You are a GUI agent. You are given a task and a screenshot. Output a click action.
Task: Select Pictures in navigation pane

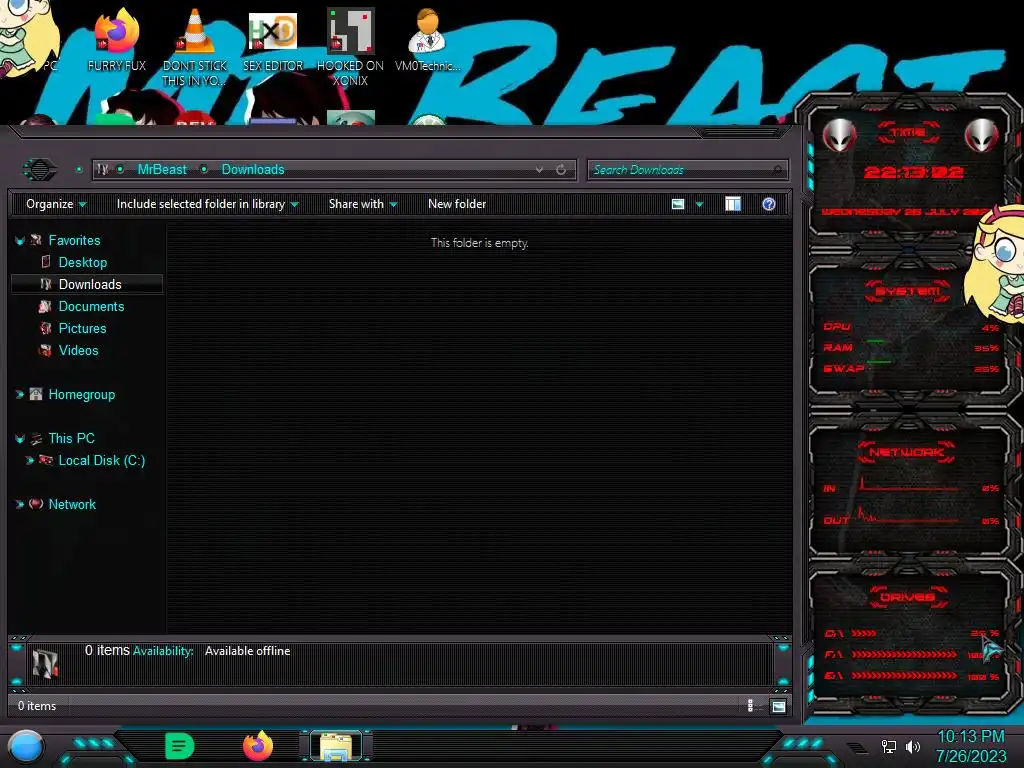tap(82, 328)
